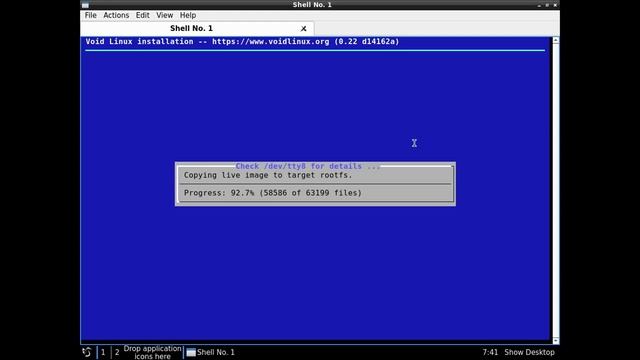
Task: Click the Check /dev/tty8 dialog title
Action: (x=307, y=166)
